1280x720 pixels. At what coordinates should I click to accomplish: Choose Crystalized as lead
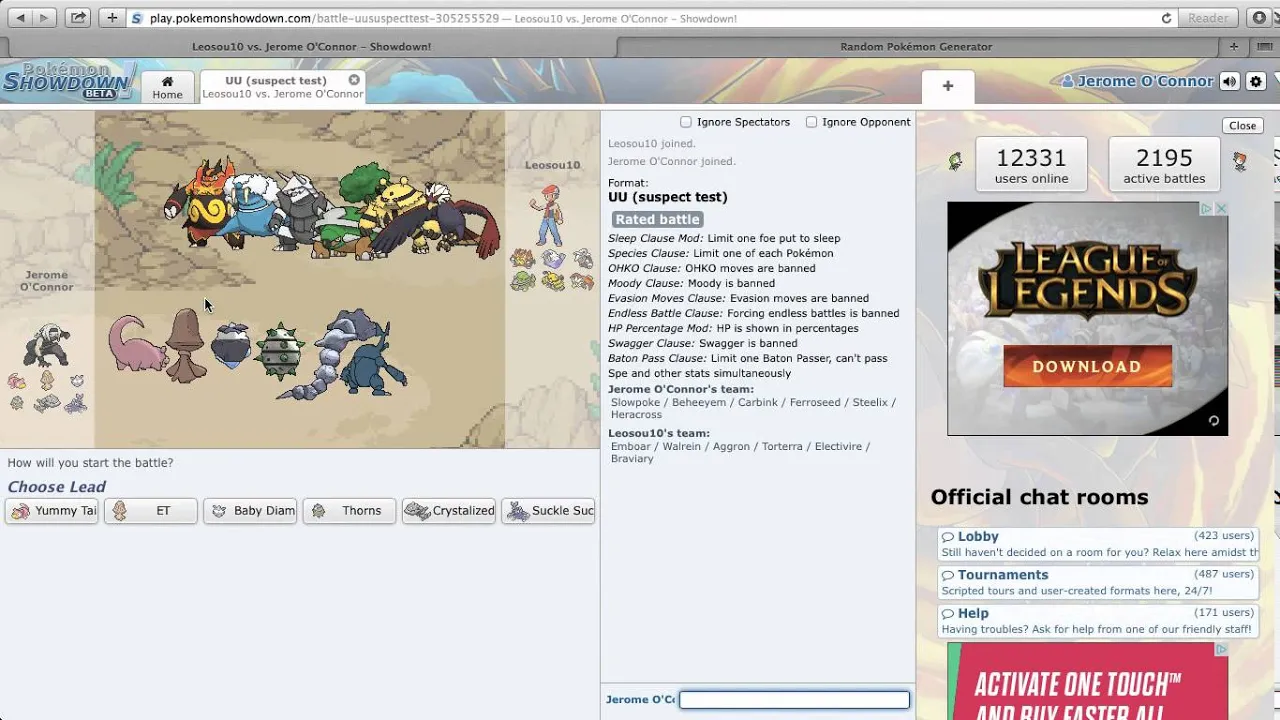(x=449, y=511)
